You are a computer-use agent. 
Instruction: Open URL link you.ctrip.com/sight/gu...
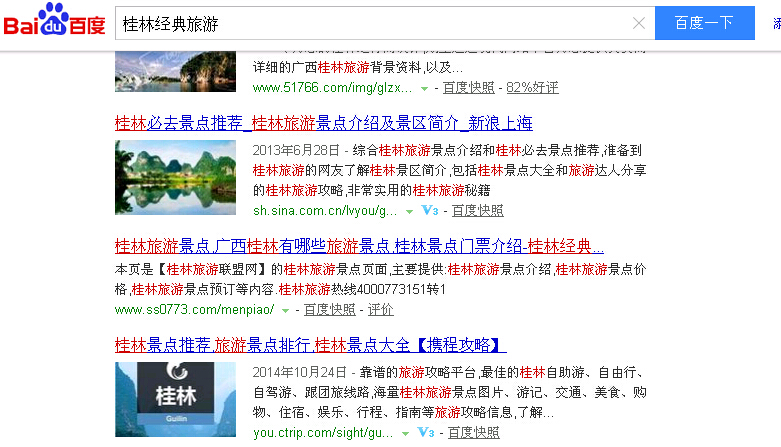(x=323, y=433)
